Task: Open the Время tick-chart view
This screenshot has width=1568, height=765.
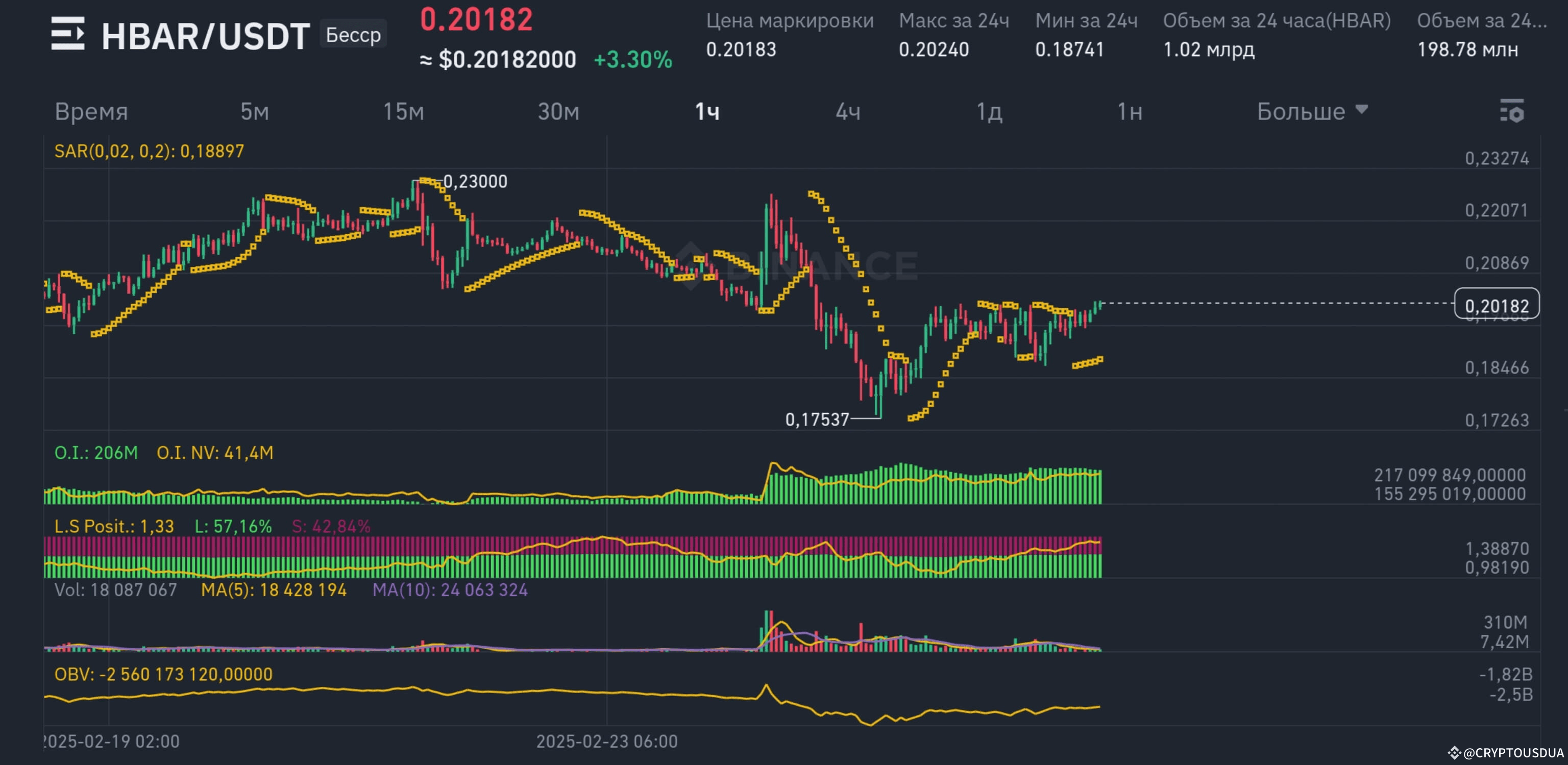Action: point(91,111)
